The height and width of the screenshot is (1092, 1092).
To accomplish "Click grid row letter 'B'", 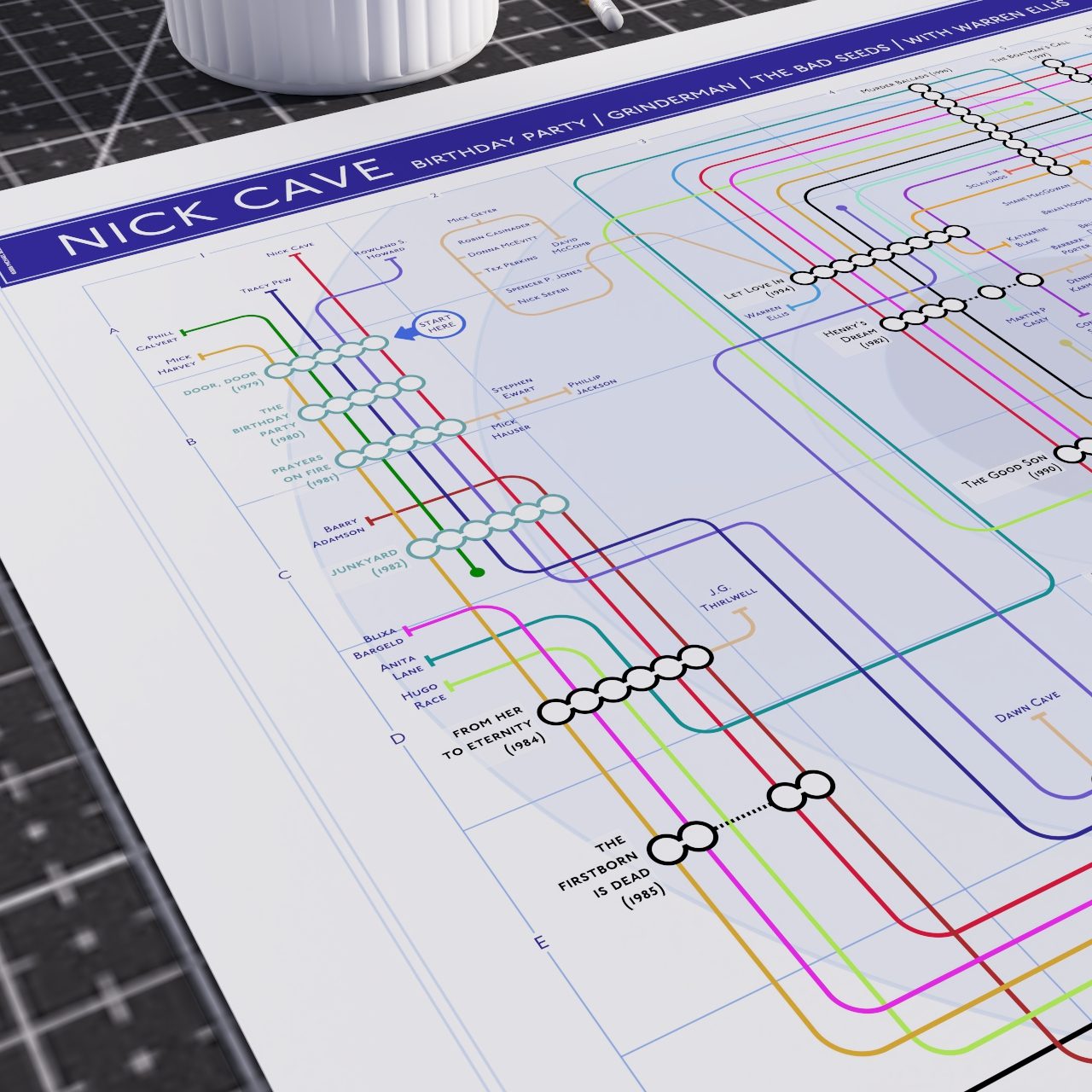I will coord(191,441).
